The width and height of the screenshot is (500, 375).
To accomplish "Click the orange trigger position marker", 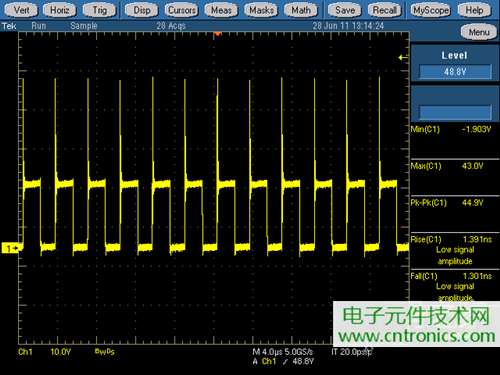I will 217,34.
